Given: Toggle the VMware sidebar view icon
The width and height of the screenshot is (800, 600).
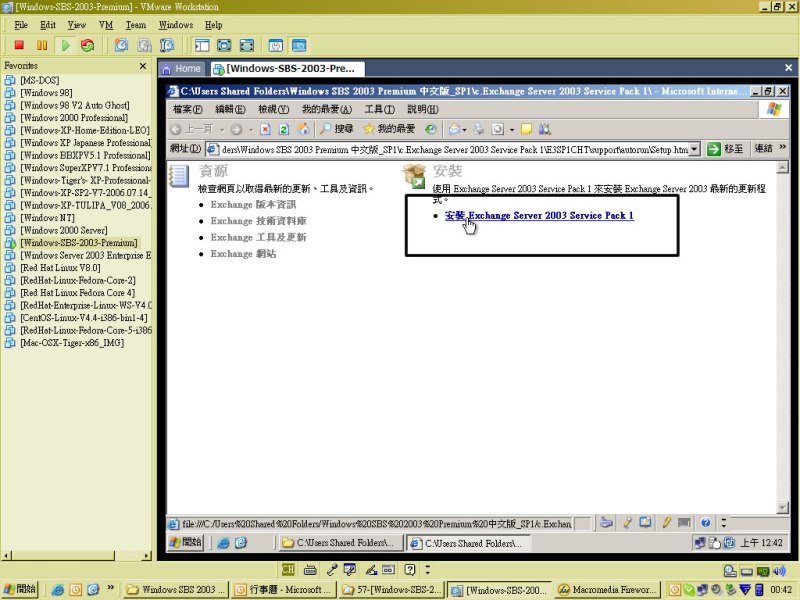Looking at the screenshot, I should coord(202,45).
